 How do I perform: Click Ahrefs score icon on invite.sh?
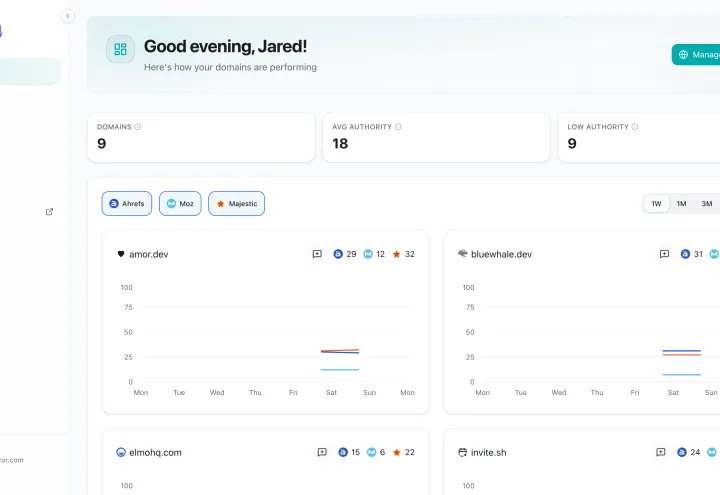[x=682, y=452]
